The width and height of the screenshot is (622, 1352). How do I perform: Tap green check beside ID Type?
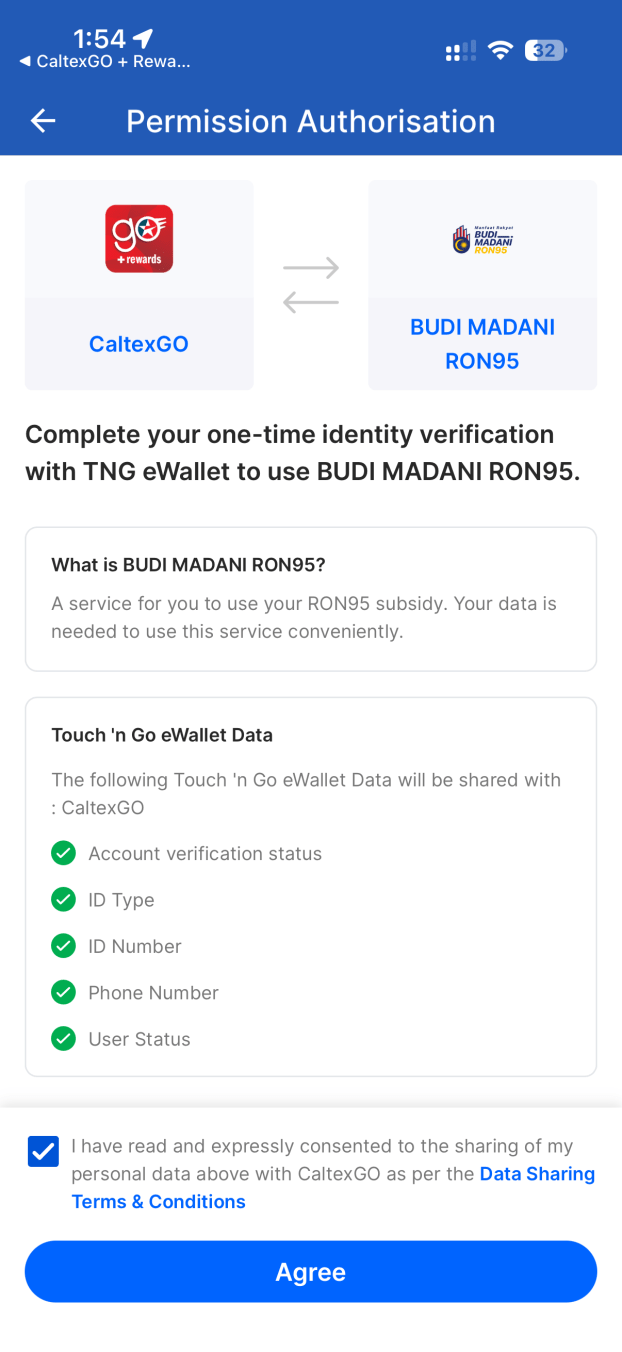click(x=63, y=899)
